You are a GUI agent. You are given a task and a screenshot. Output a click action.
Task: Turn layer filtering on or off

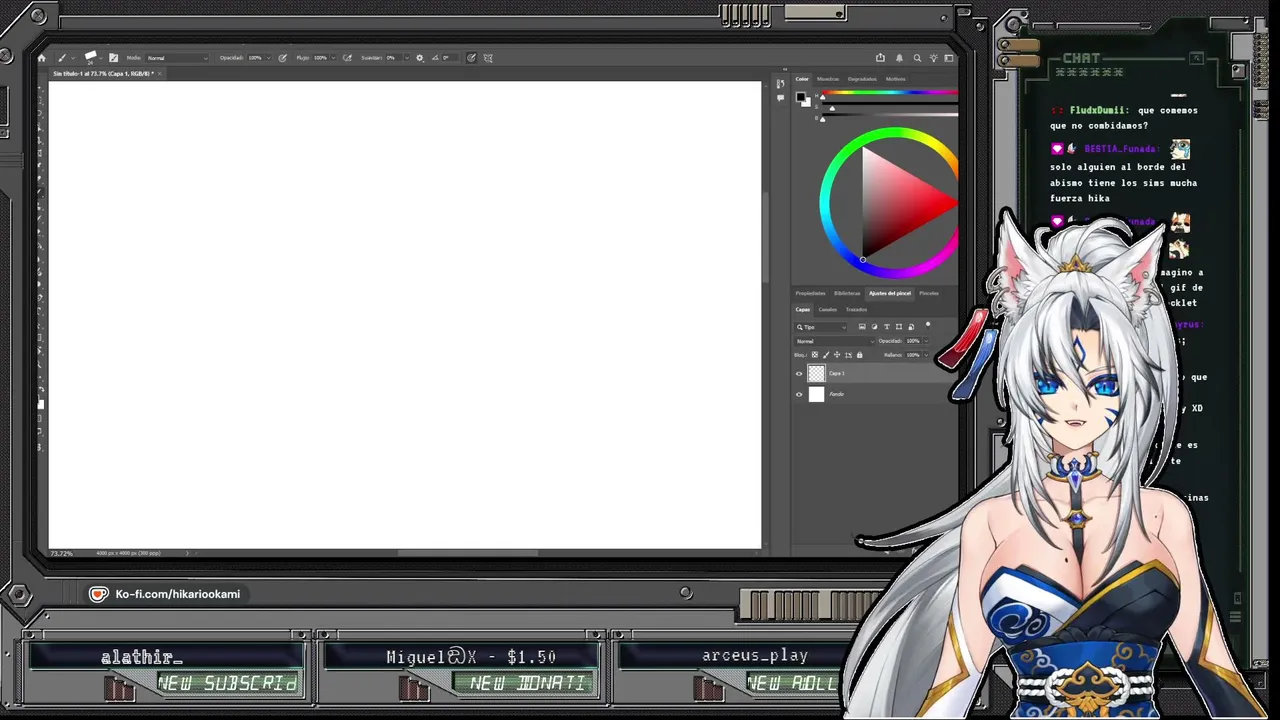(x=928, y=325)
